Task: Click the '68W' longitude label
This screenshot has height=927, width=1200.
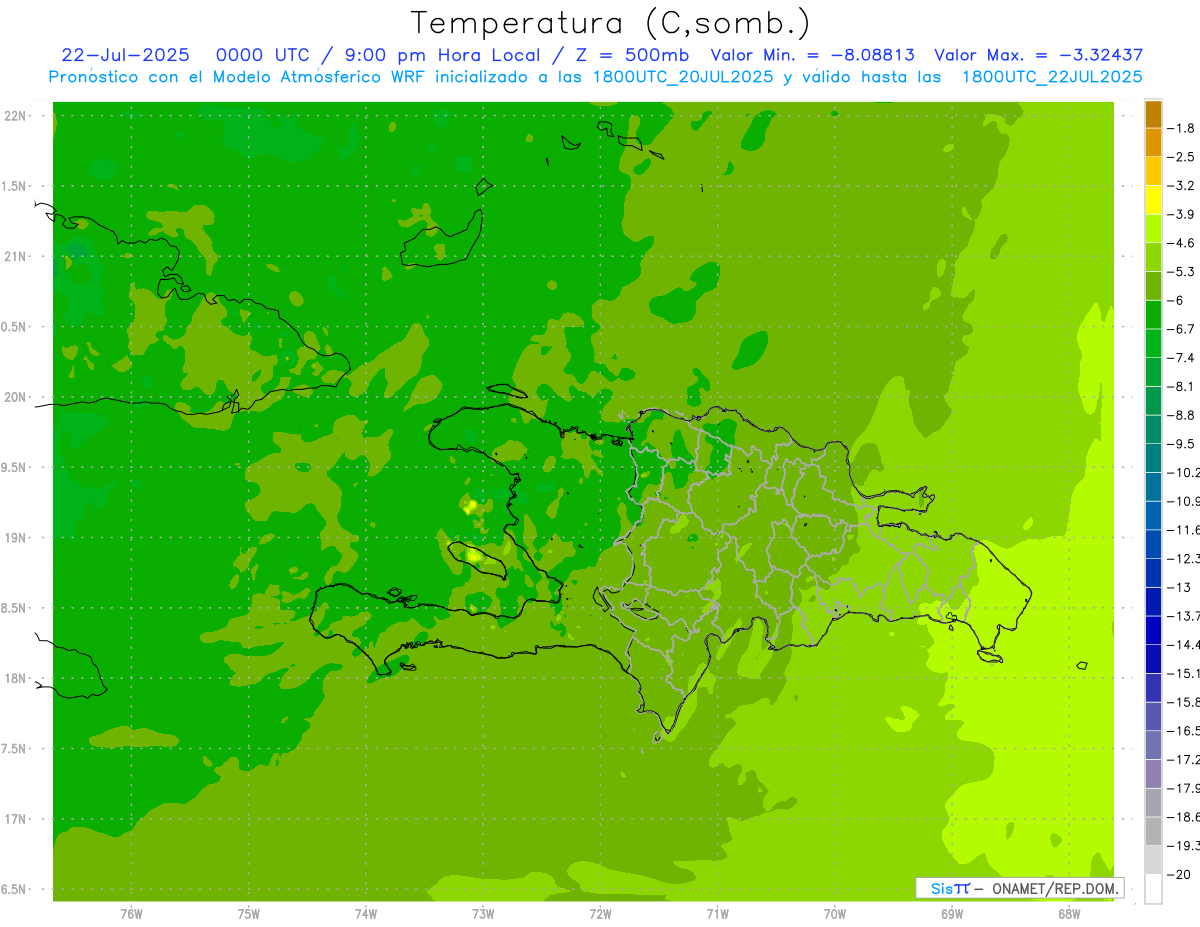Action: 1069,914
